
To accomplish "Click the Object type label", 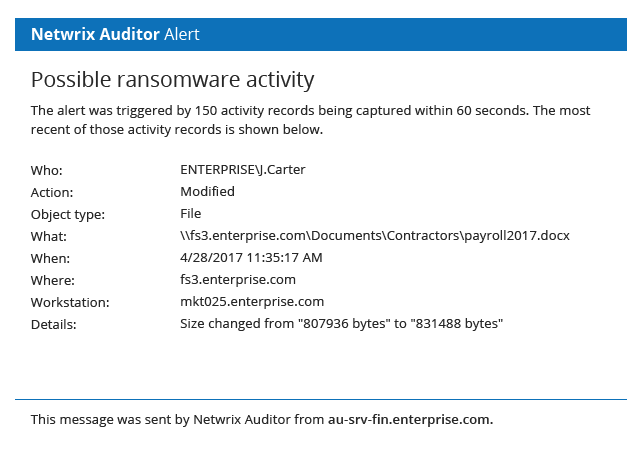I will (x=68, y=214).
